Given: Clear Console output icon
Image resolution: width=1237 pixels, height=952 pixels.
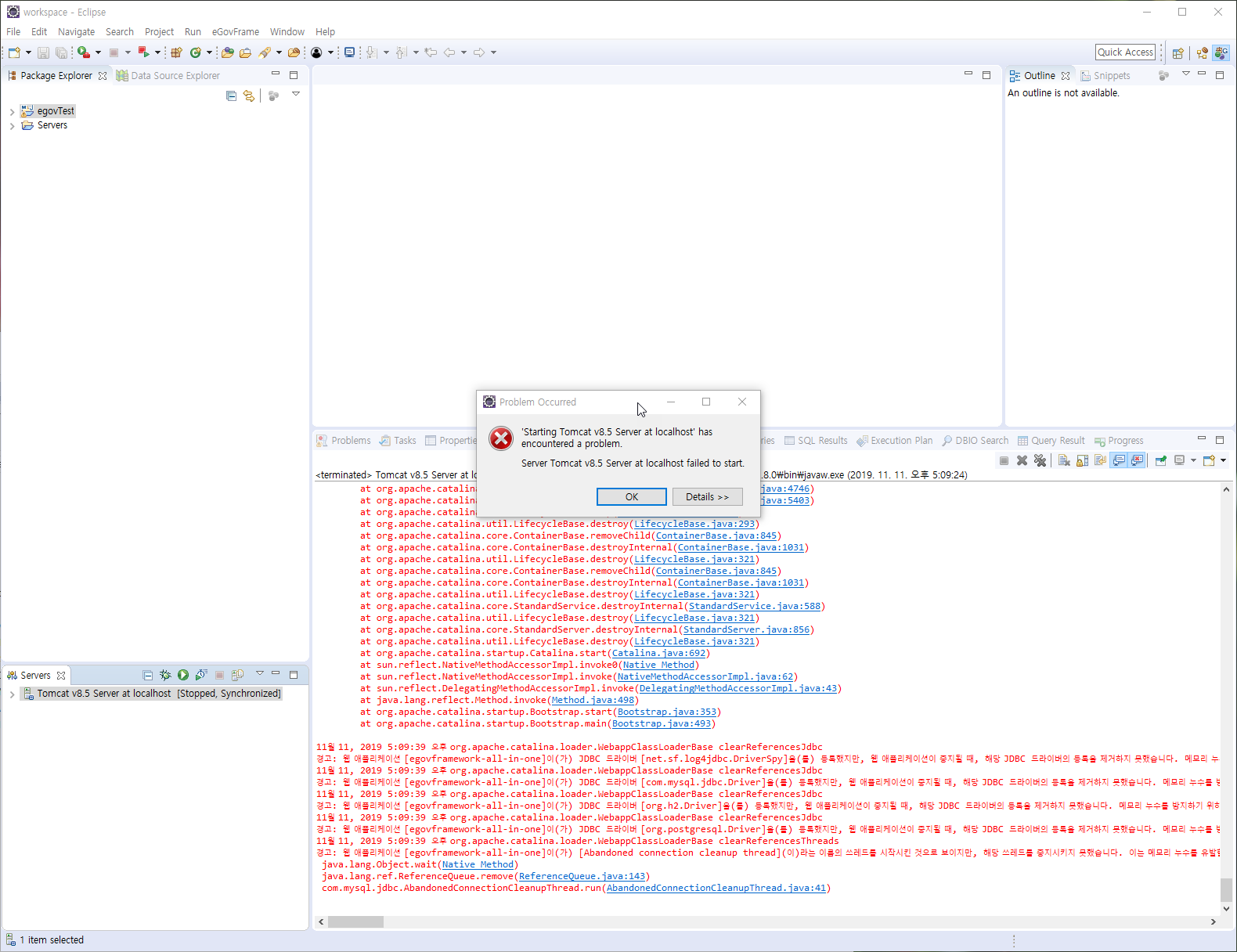Looking at the screenshot, I should click(1064, 460).
